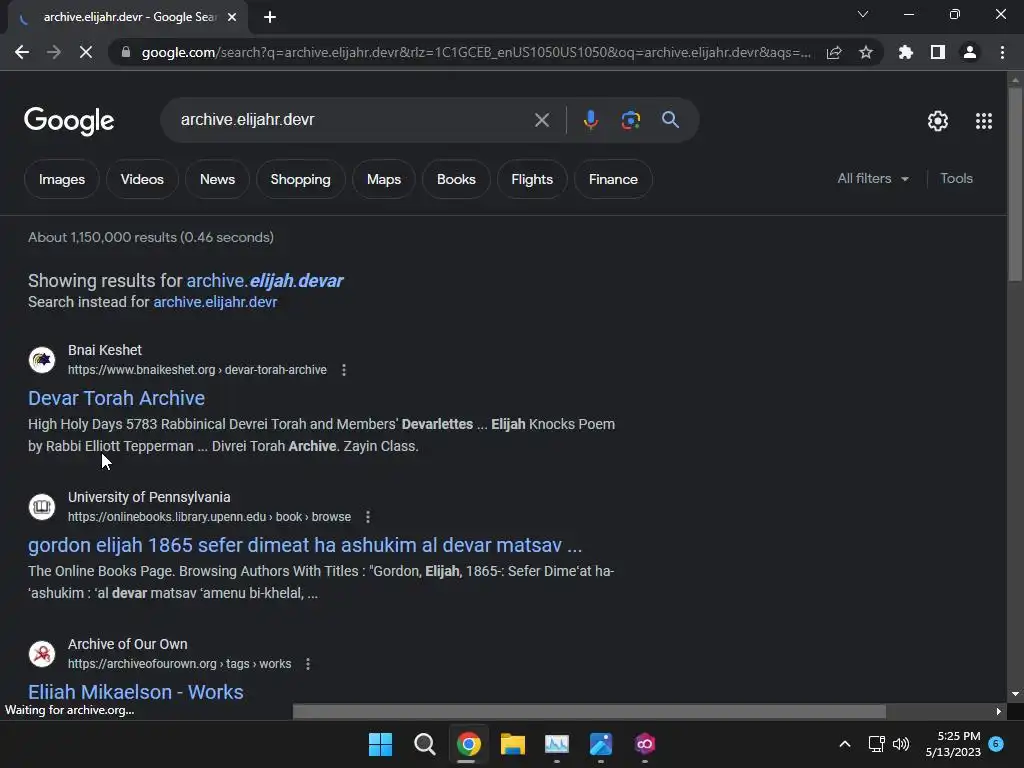
Task: Share this page icon in address bar
Action: click(x=834, y=52)
